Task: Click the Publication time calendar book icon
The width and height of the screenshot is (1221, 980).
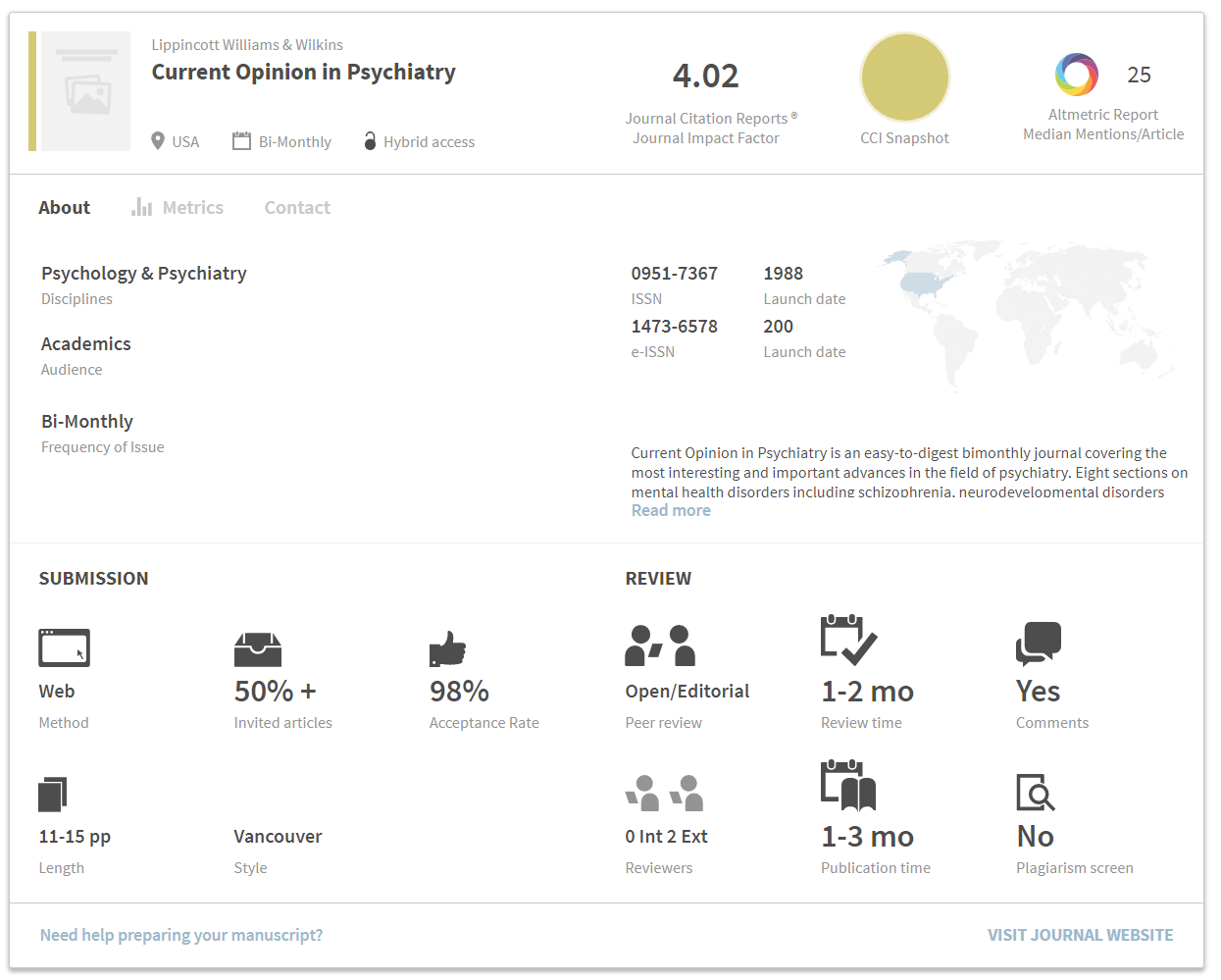Action: coord(848,786)
